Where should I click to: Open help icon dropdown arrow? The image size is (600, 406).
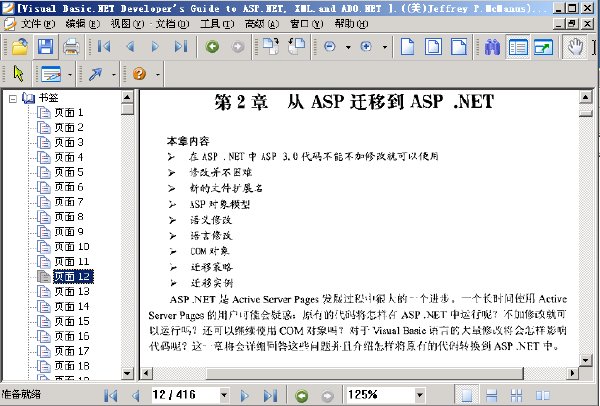tap(158, 74)
